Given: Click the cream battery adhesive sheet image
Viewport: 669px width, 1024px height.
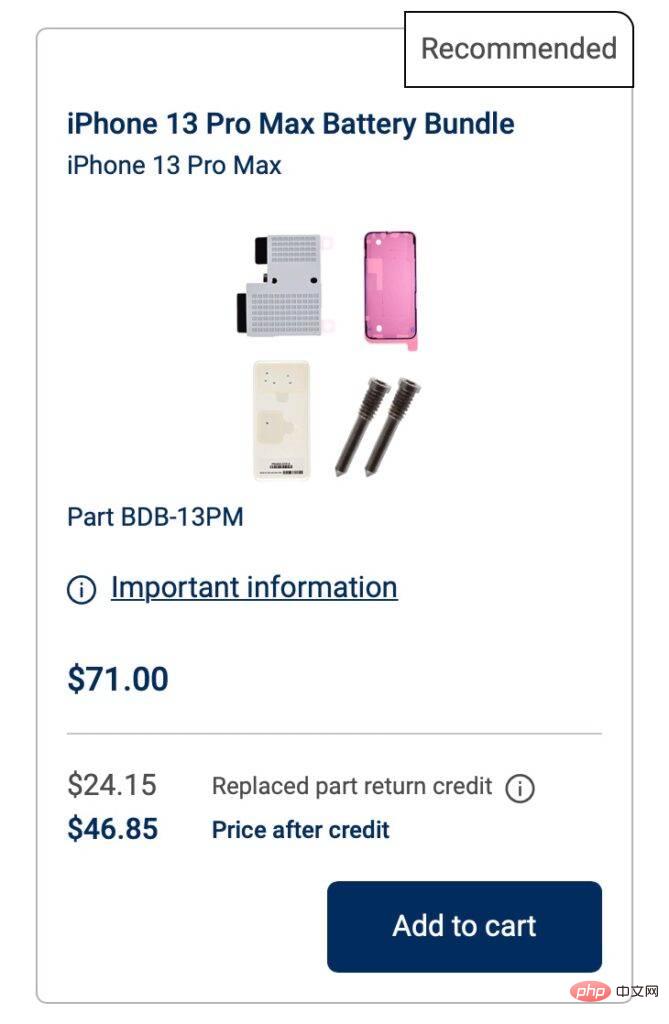Looking at the screenshot, I should [281, 421].
